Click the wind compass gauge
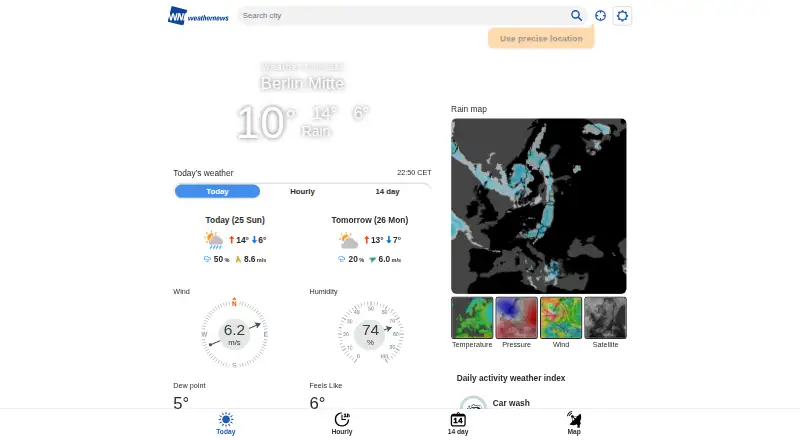Viewport: 800px width, 440px height. (234, 333)
